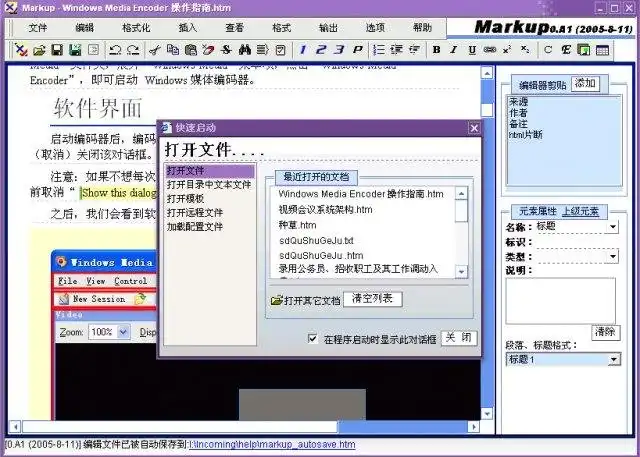640x457 pixels.
Task: Open recent file sdQuShuGeJu.txt
Action: coord(316,240)
